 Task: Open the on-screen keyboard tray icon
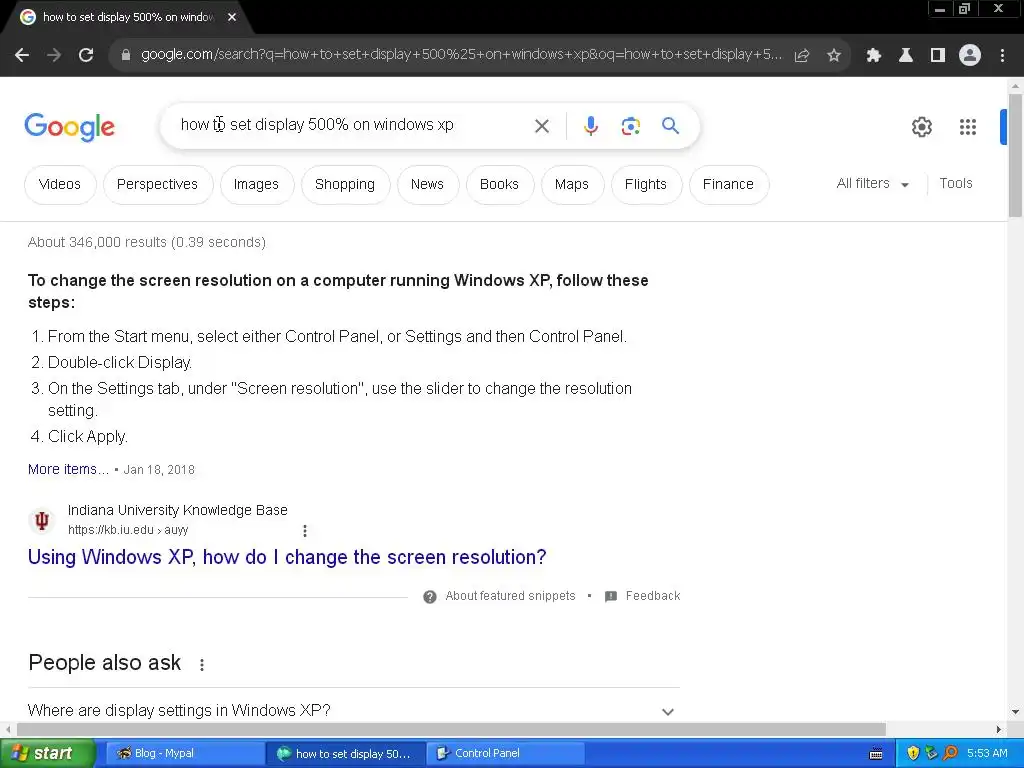point(876,754)
